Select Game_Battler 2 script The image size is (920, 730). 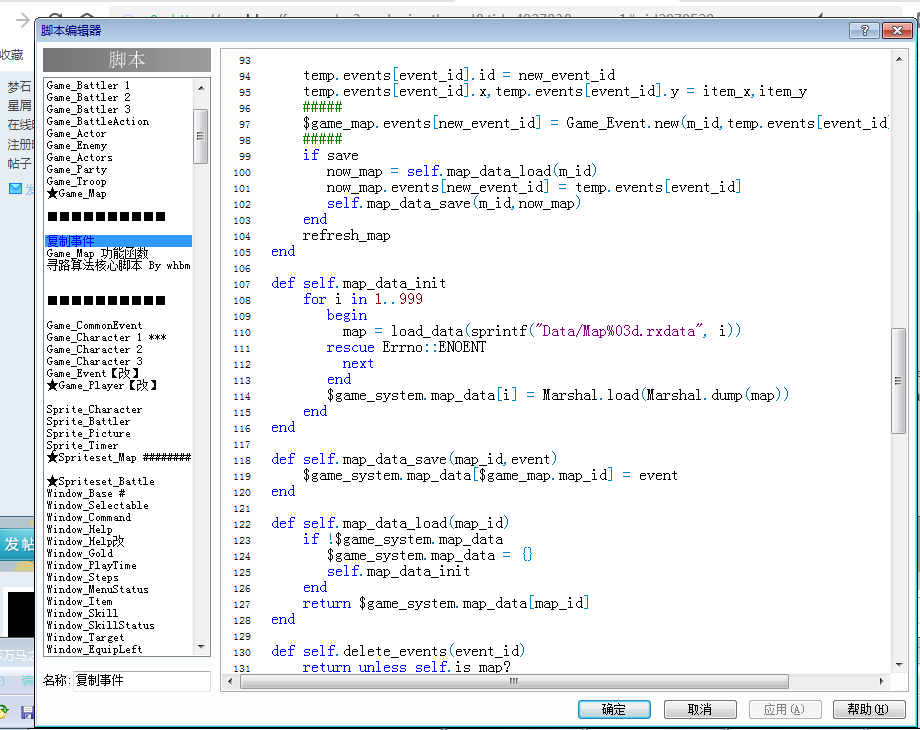click(89, 97)
